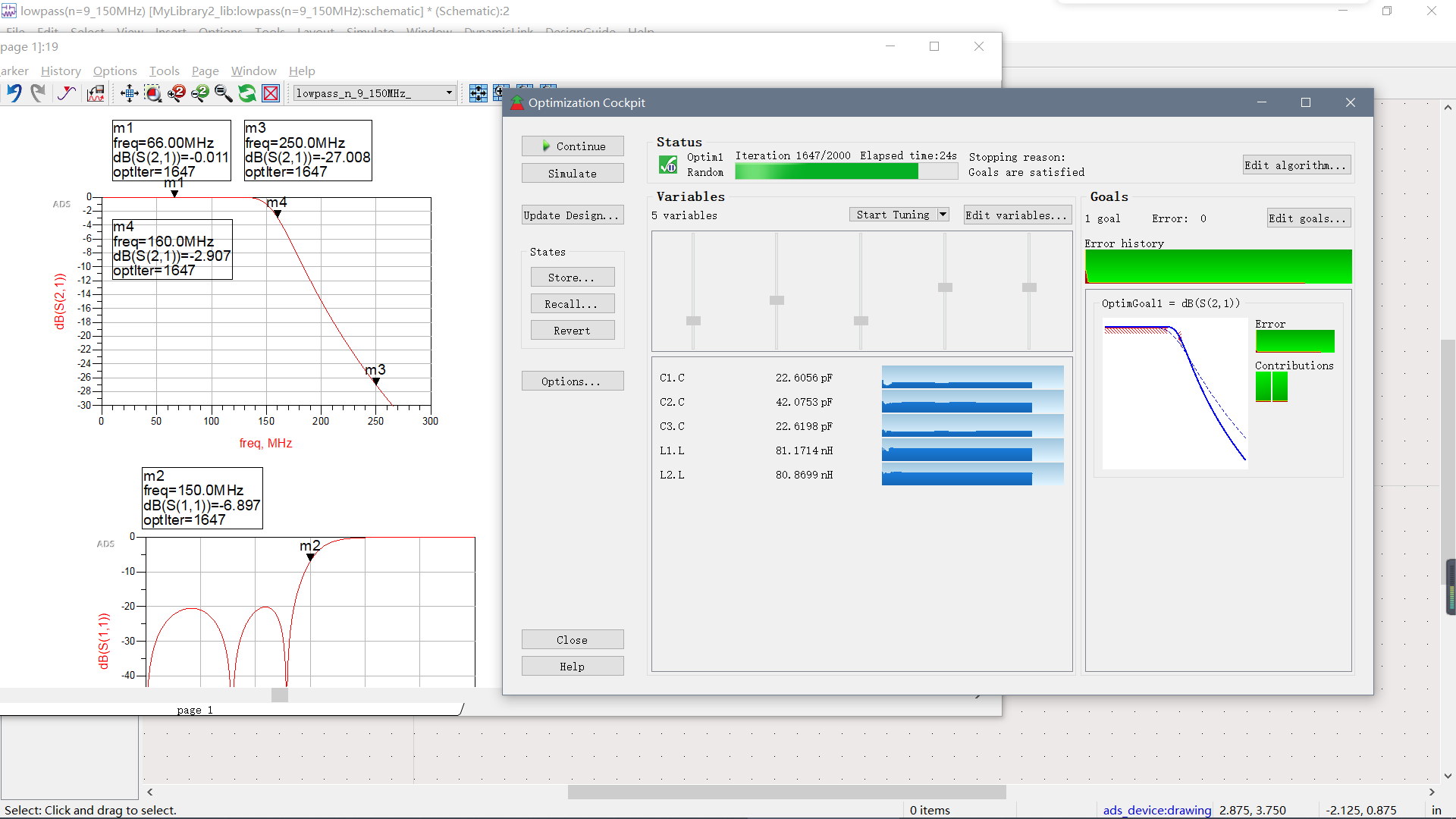Click Update Design button
The width and height of the screenshot is (1456, 819).
[573, 215]
